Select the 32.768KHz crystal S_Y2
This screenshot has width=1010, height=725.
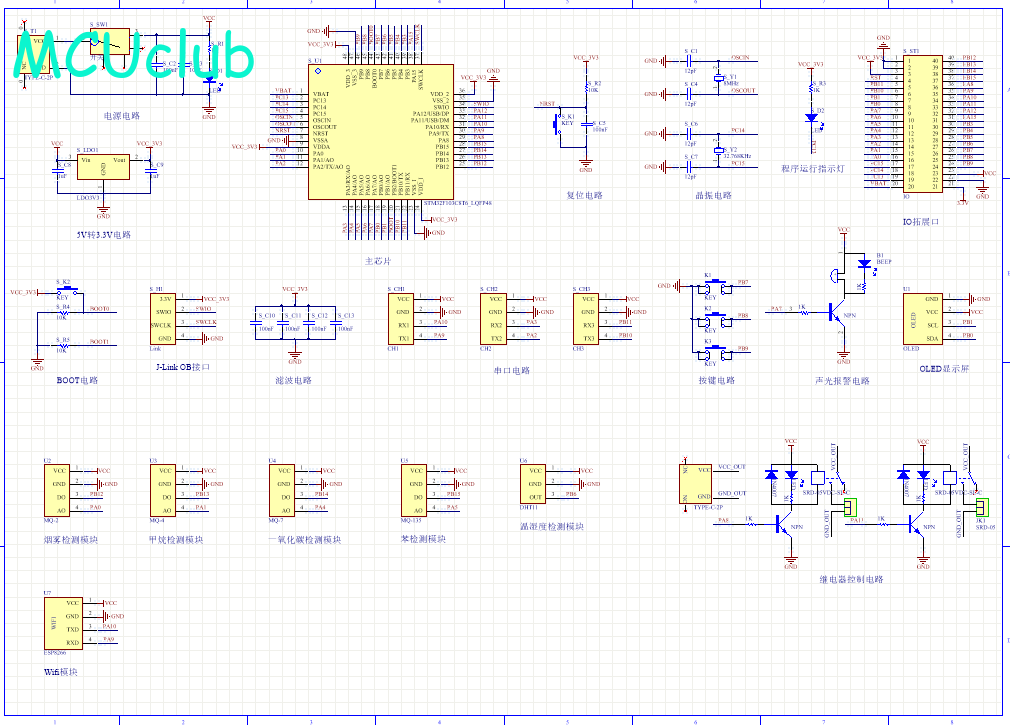[x=719, y=151]
